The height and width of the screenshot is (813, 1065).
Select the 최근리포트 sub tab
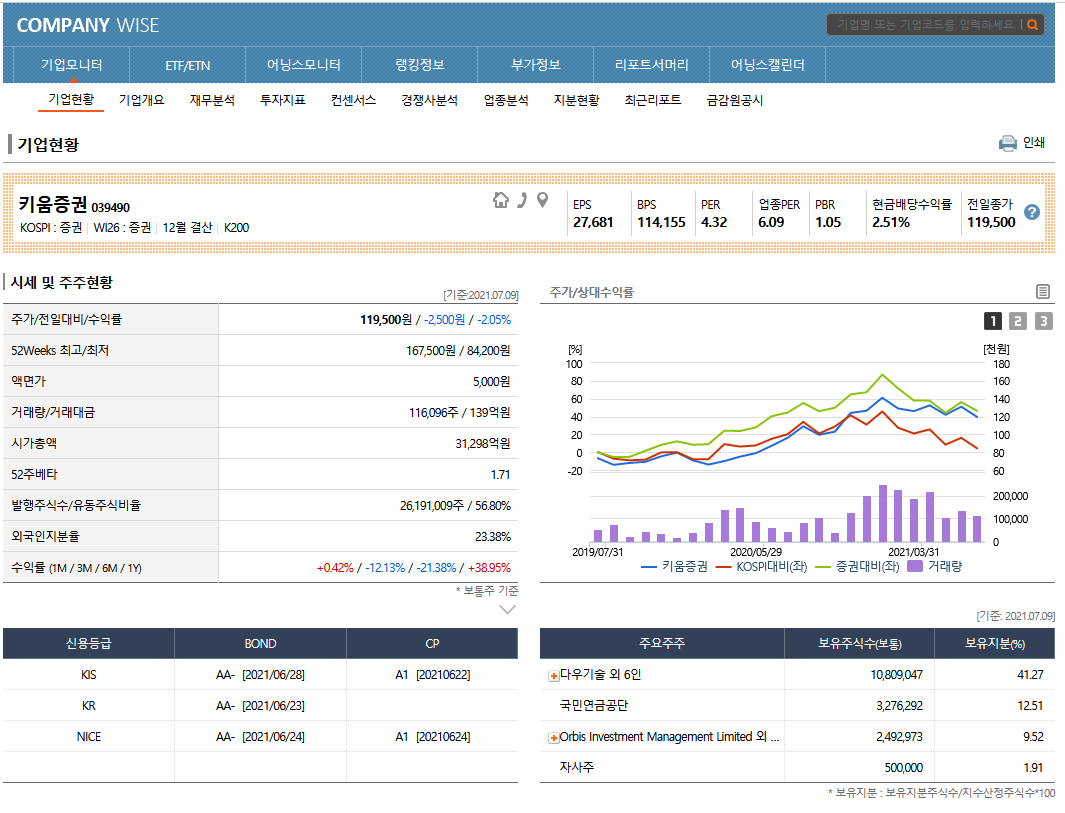click(653, 100)
